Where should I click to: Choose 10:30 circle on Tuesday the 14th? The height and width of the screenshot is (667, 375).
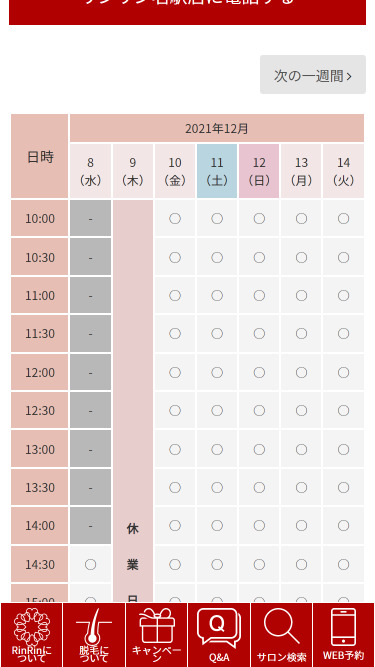344,257
